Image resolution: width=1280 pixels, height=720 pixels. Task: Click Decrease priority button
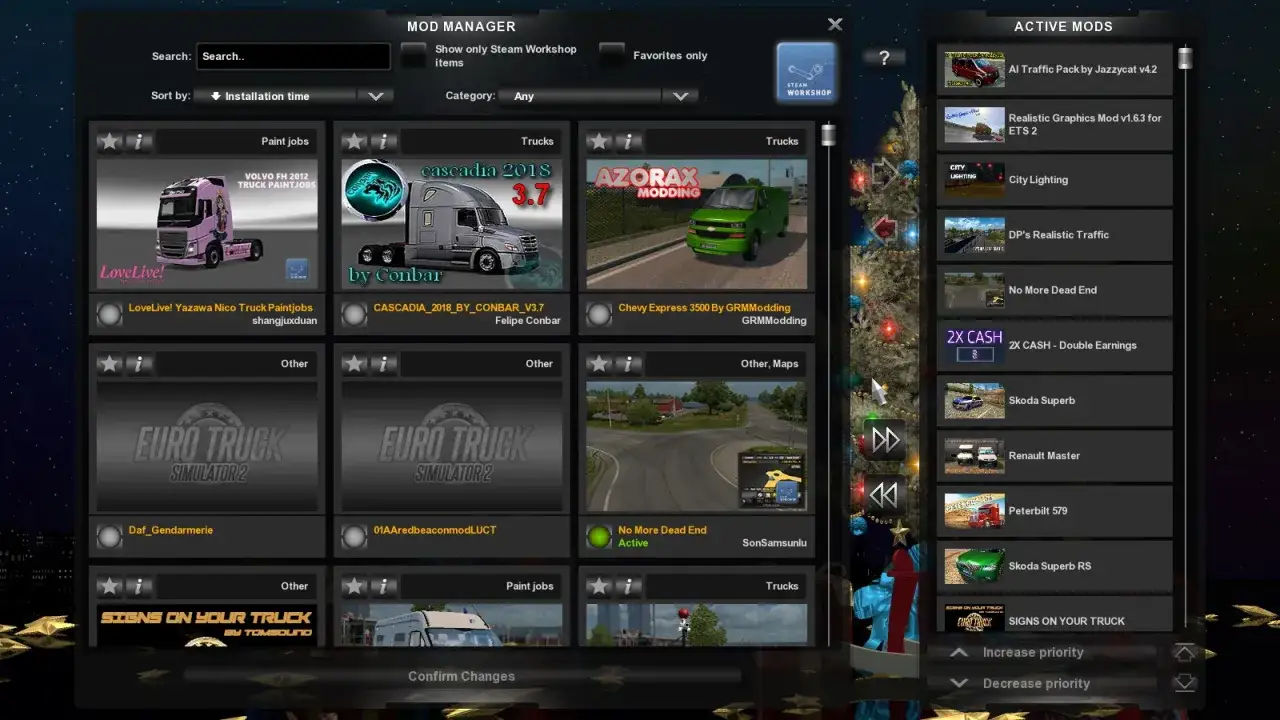click(x=1042, y=683)
